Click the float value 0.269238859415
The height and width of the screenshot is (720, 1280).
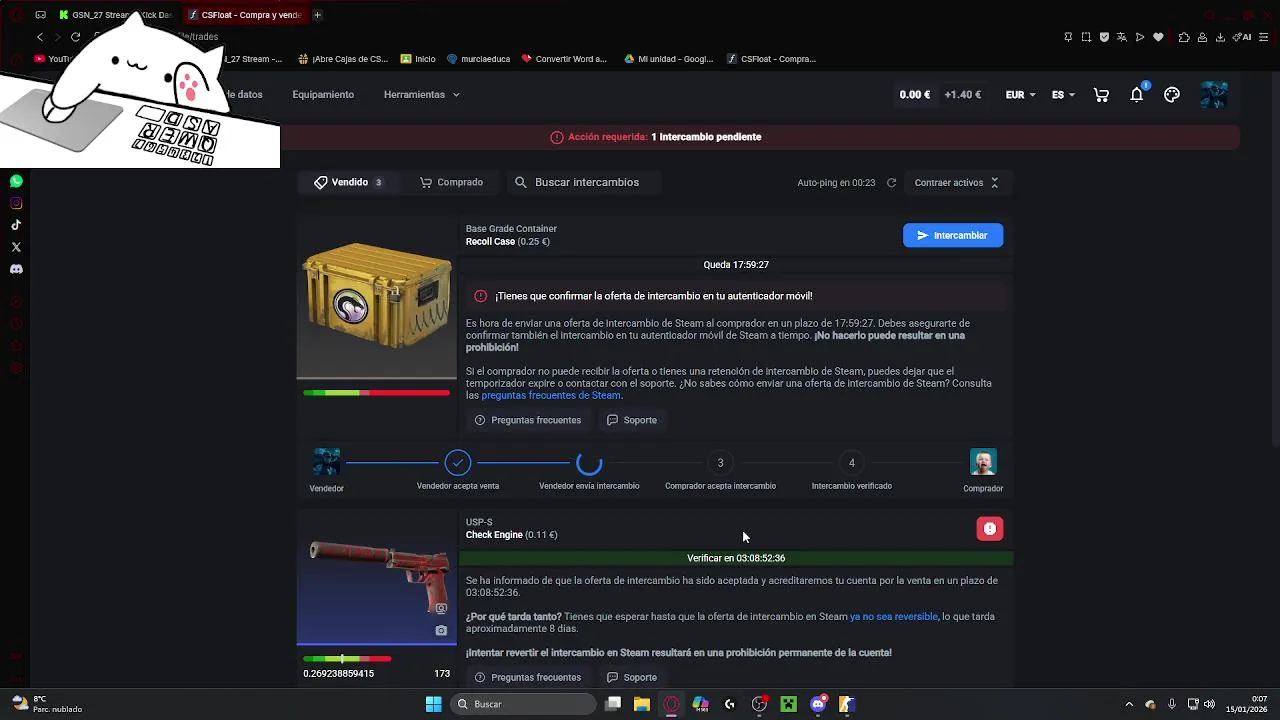coord(339,674)
